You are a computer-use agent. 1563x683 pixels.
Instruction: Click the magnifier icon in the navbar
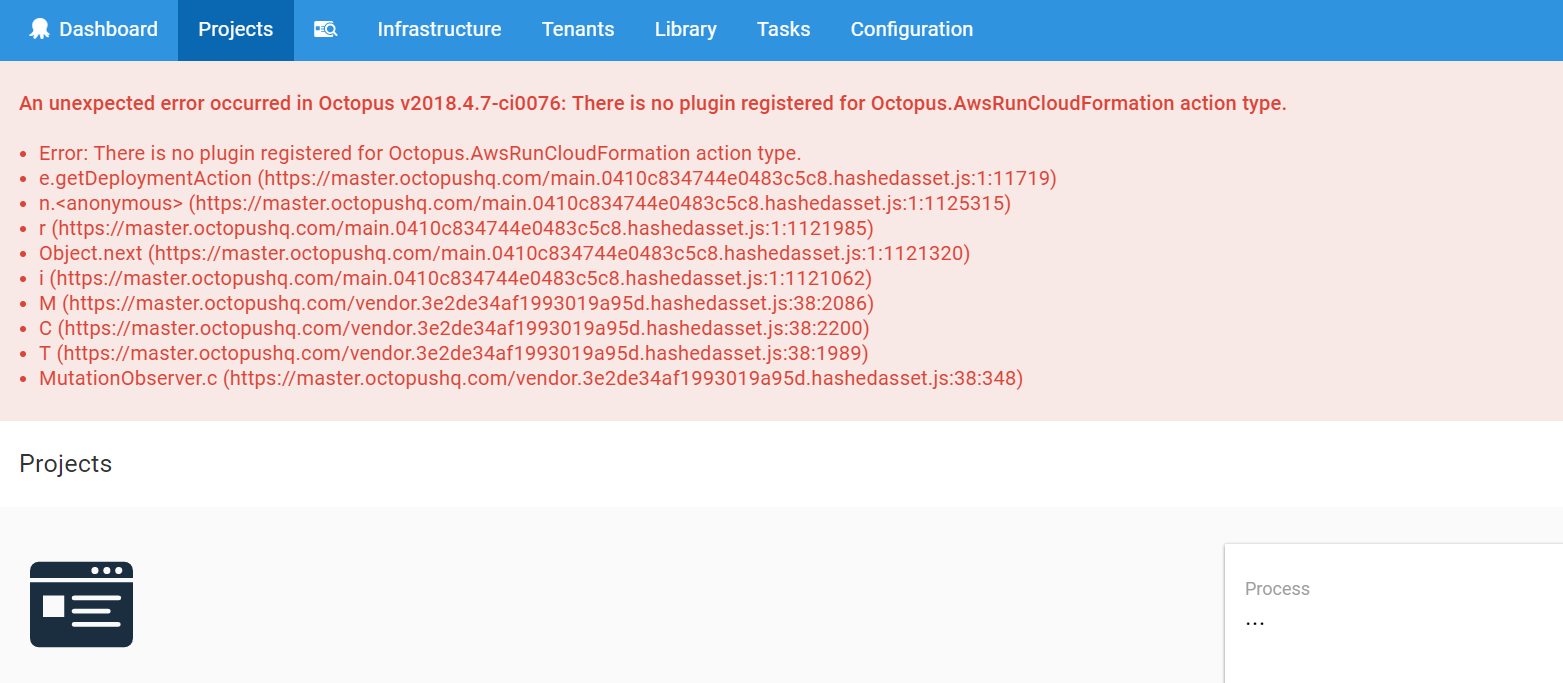click(x=325, y=29)
